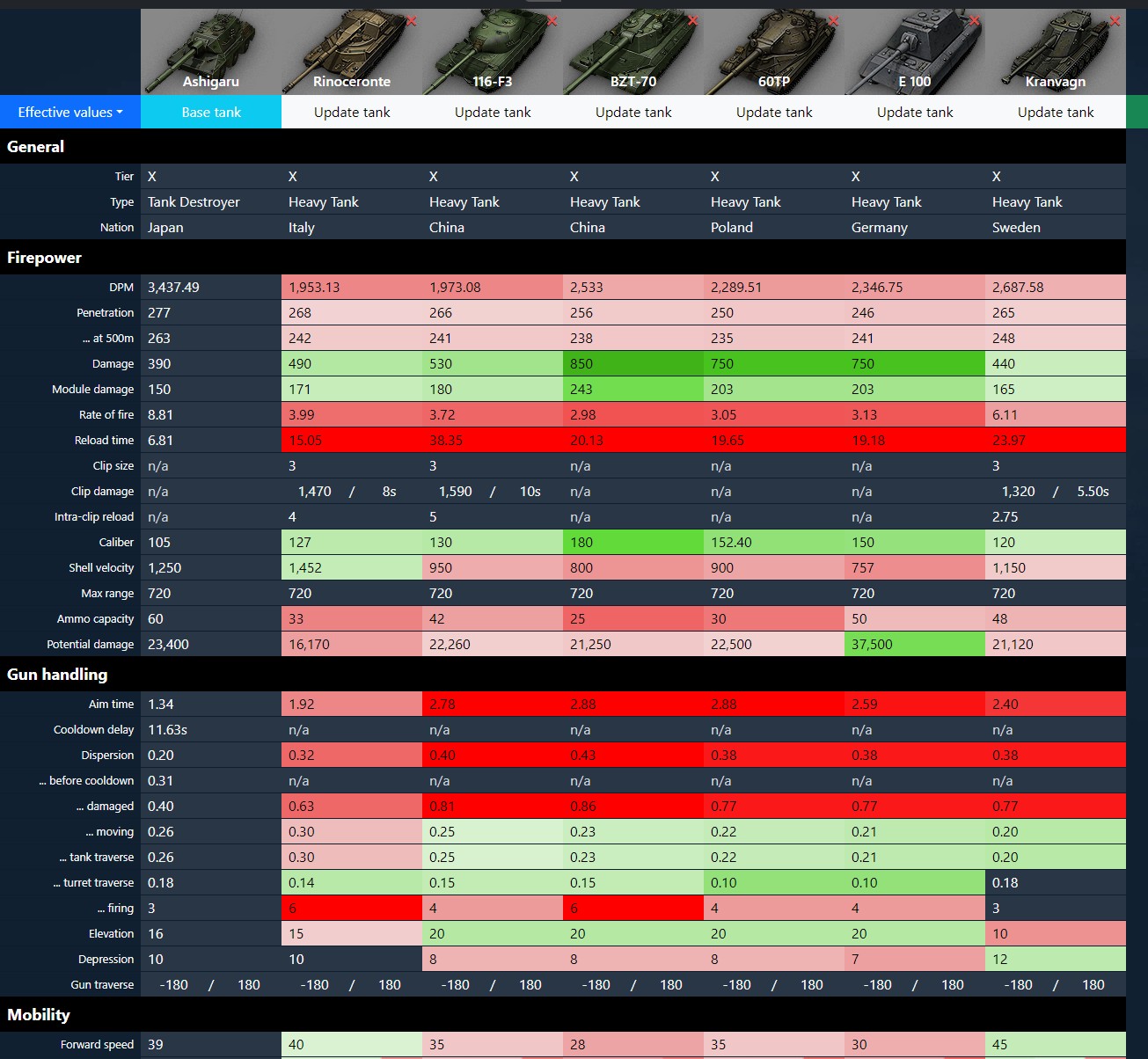This screenshot has width=1148, height=1059.
Task: Click the Shell velocity row label
Action: tap(101, 567)
